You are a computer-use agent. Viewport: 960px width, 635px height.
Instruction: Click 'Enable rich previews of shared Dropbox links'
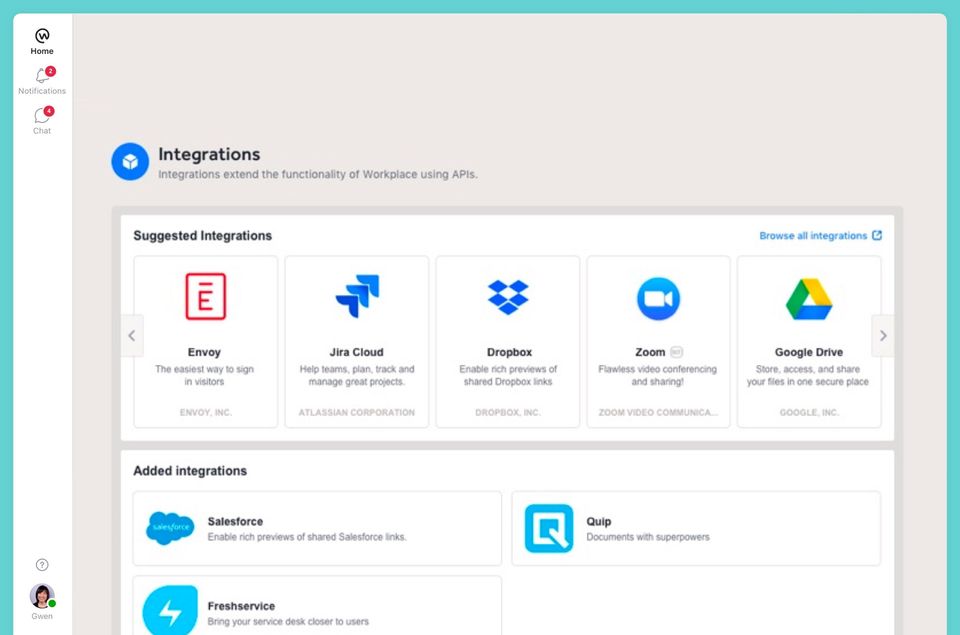508,375
